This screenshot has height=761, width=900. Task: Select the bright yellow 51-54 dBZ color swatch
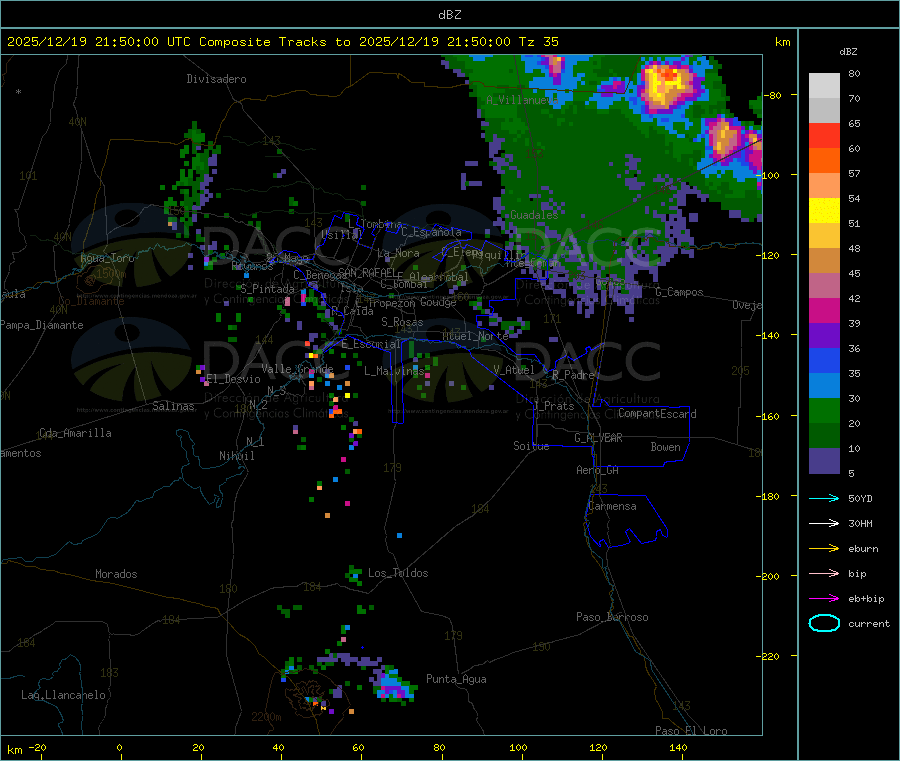pyautogui.click(x=824, y=211)
